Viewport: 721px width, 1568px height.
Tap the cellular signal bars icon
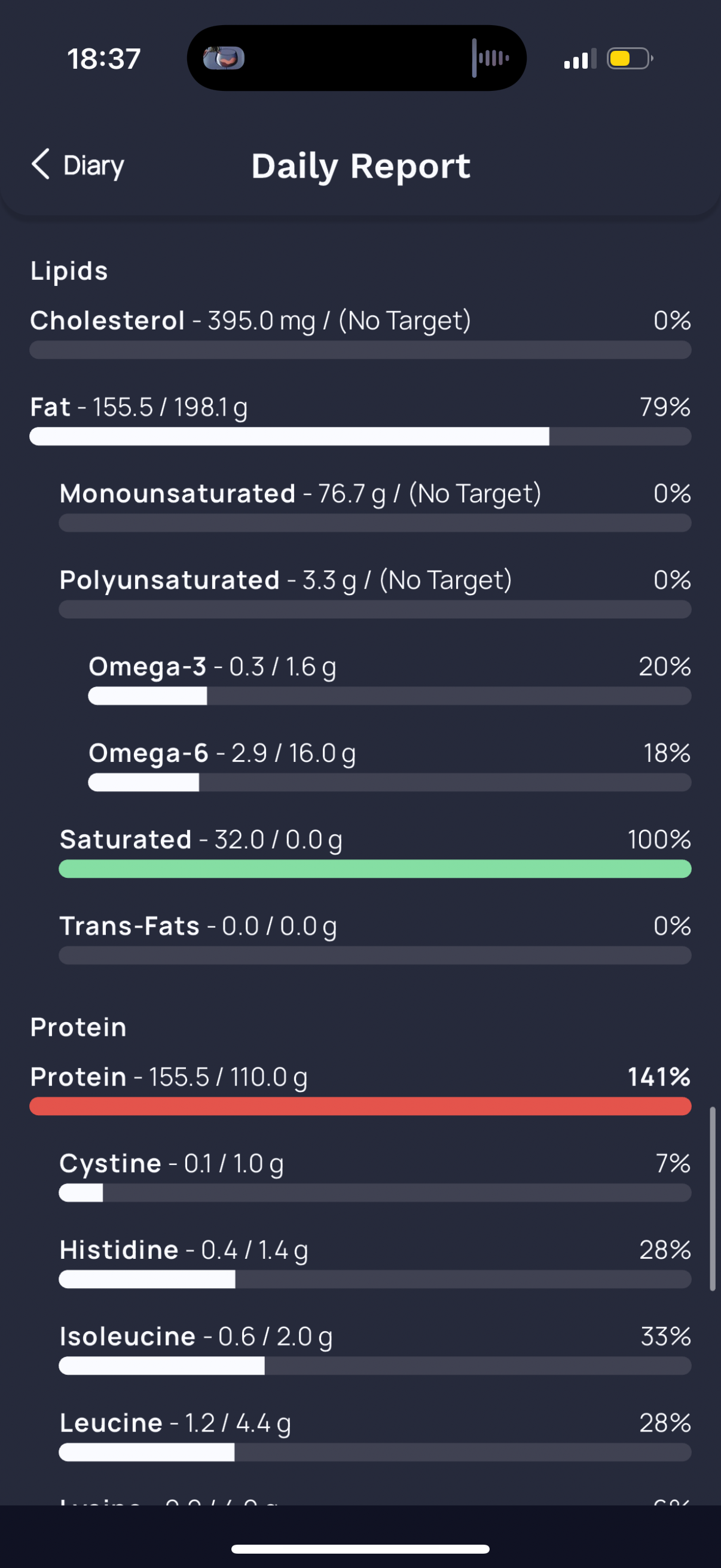tap(580, 59)
